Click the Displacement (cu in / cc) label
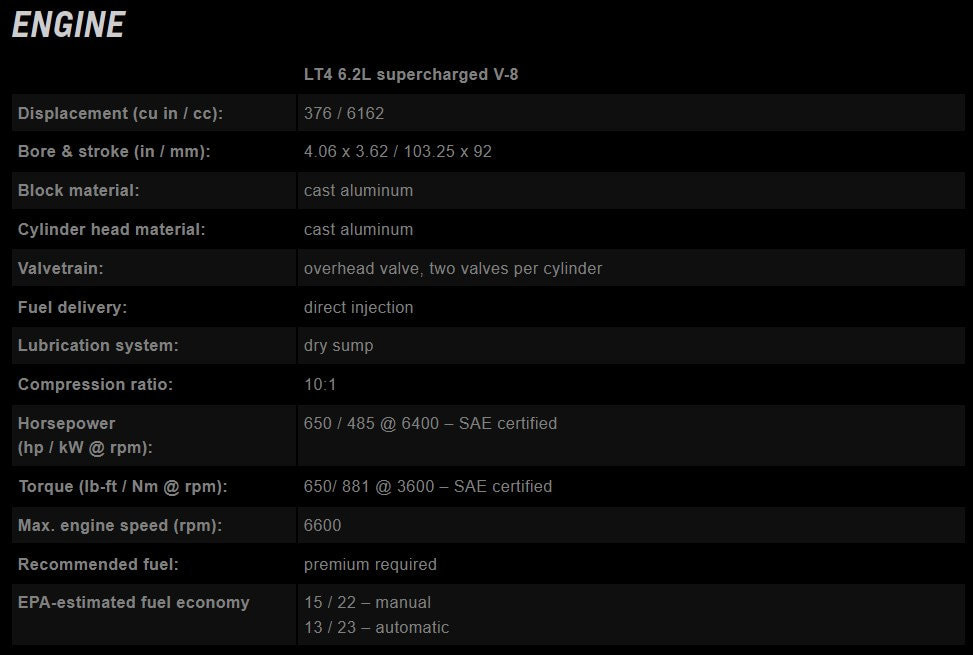 point(120,114)
